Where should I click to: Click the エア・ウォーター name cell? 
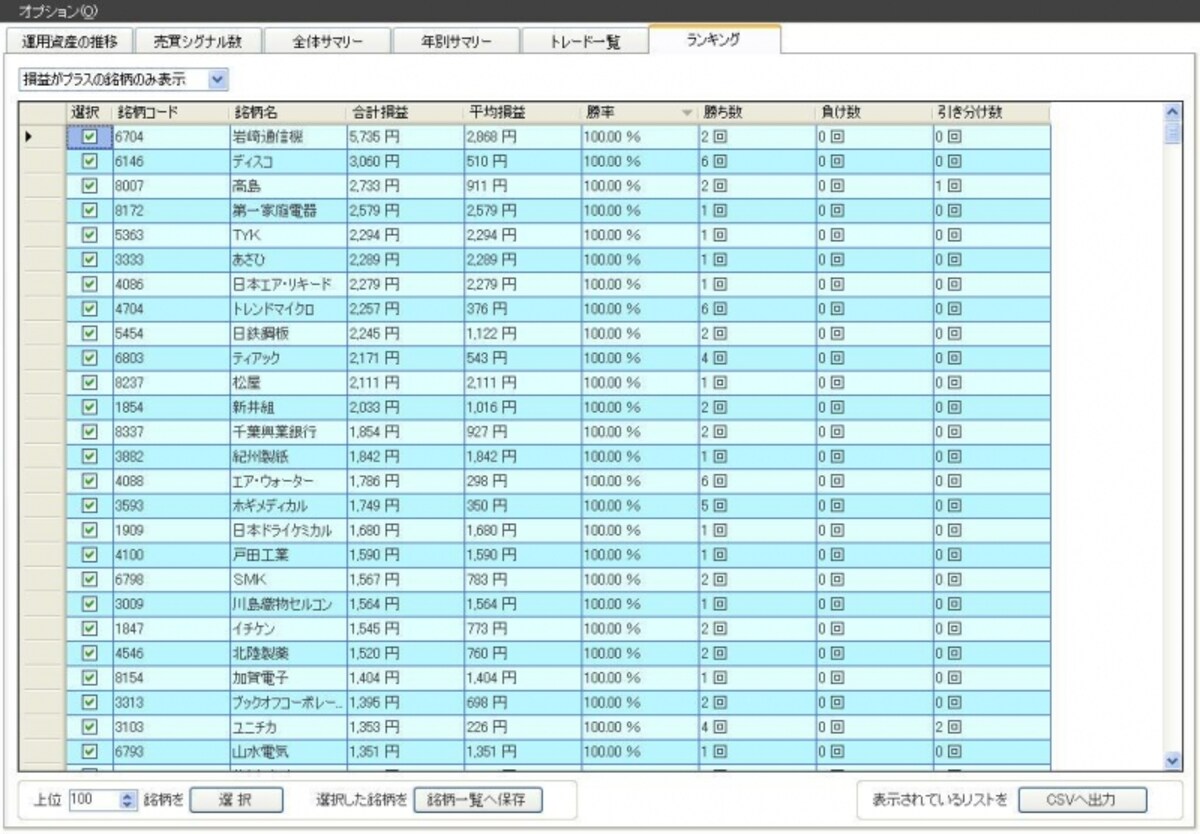tap(287, 480)
